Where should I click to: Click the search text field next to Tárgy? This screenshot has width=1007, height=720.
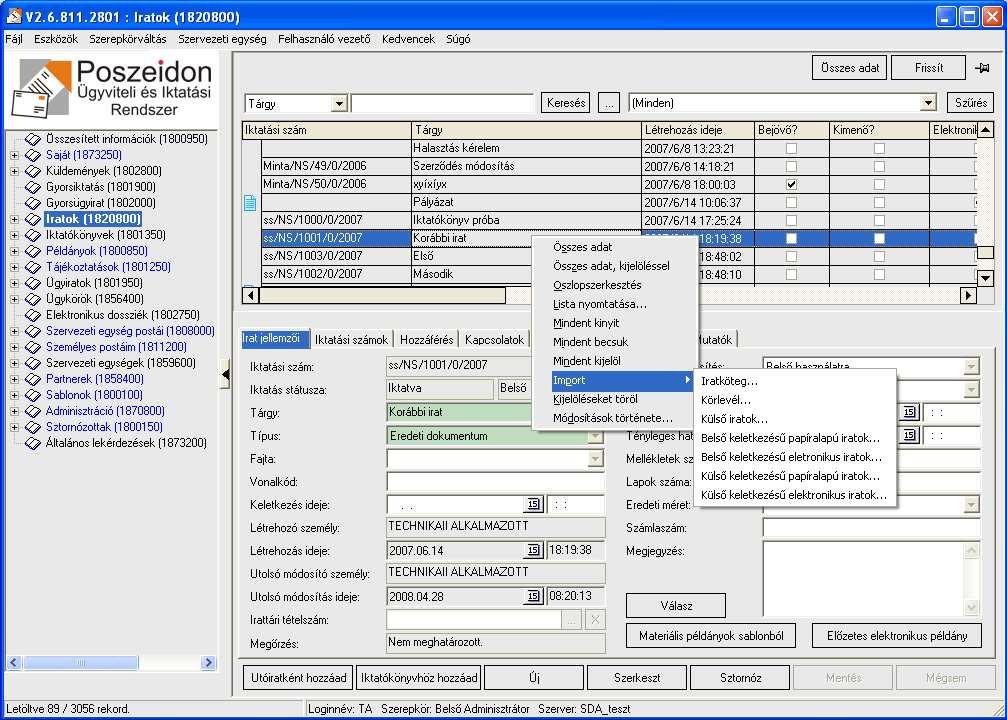[442, 103]
